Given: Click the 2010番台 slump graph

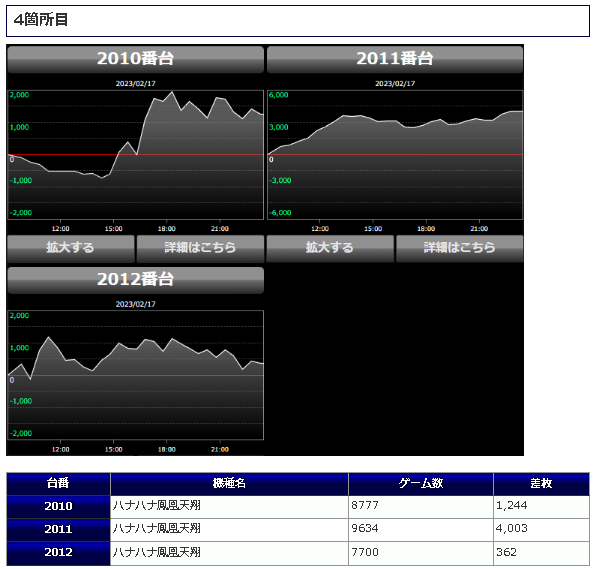Looking at the screenshot, I should click(135, 155).
